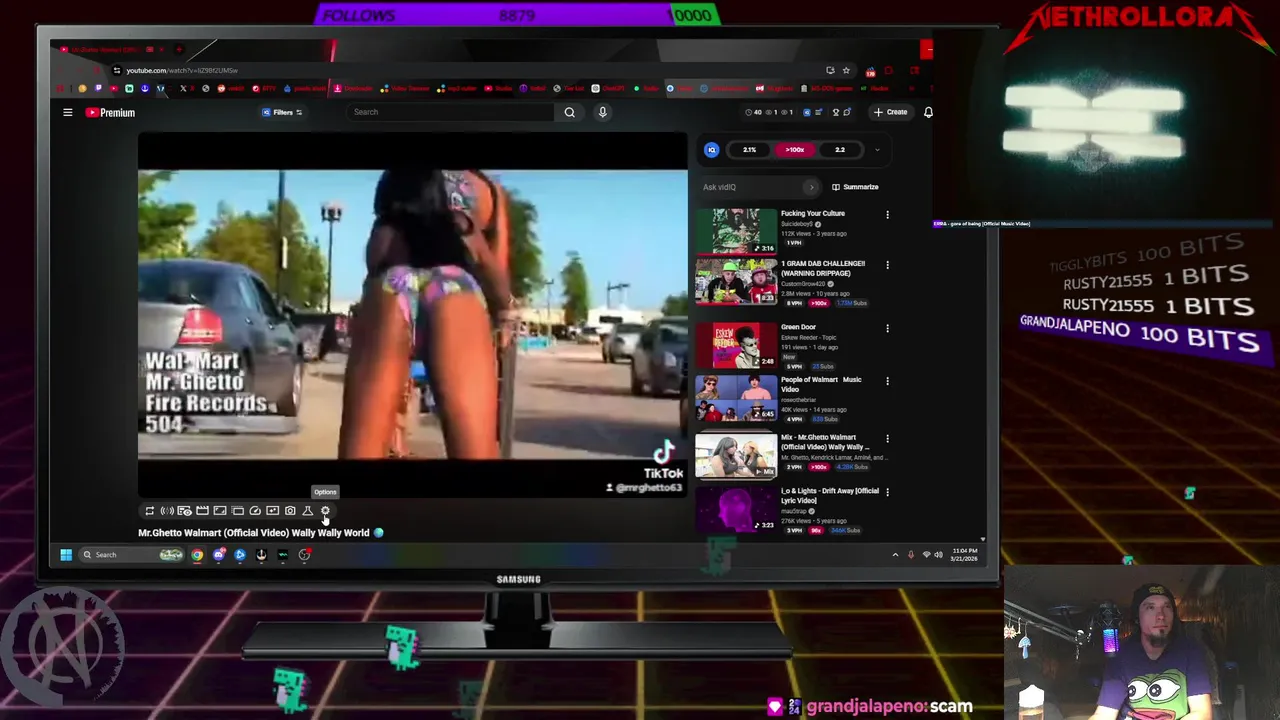The height and width of the screenshot is (720, 1280).
Task: Open menu for People of Walmart video
Action: 887,381
